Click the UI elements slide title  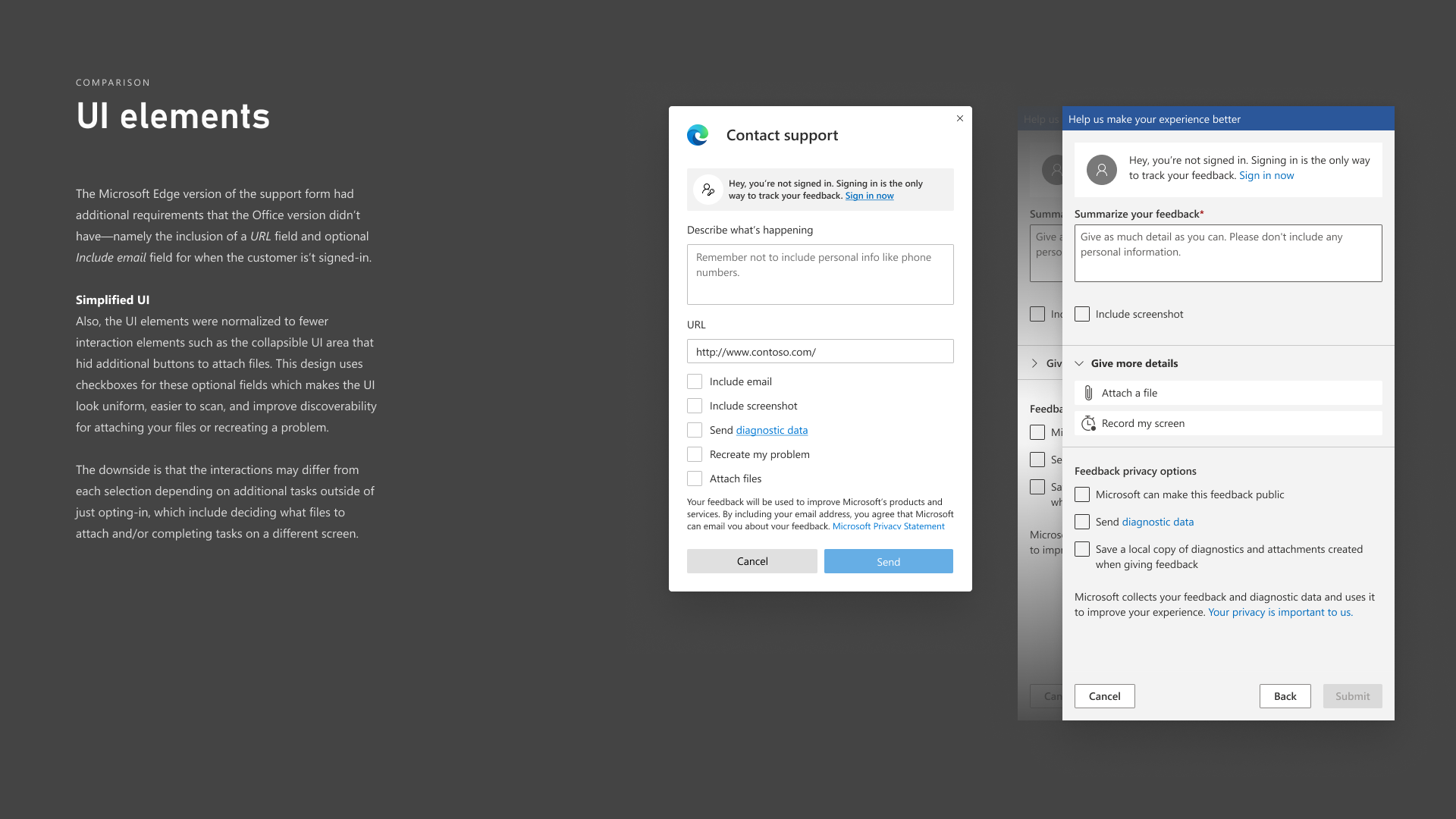(x=173, y=116)
